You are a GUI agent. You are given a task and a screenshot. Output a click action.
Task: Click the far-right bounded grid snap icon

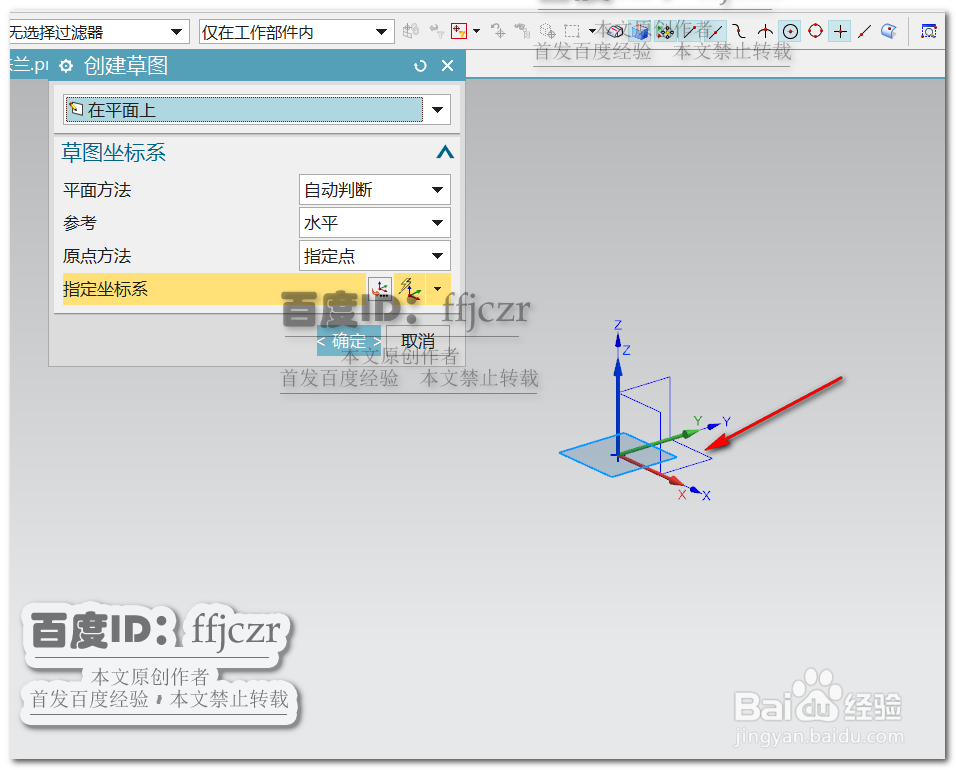click(929, 30)
